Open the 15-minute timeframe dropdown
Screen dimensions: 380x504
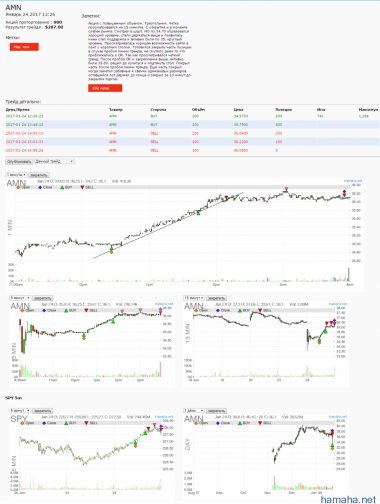click(x=194, y=298)
